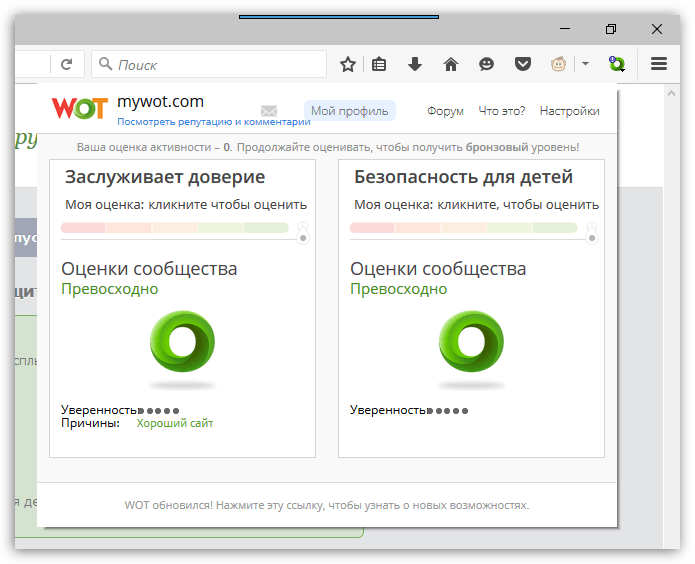Image resolution: width=695 pixels, height=564 pixels.
Task: Restore down the browser window
Action: pos(611,29)
